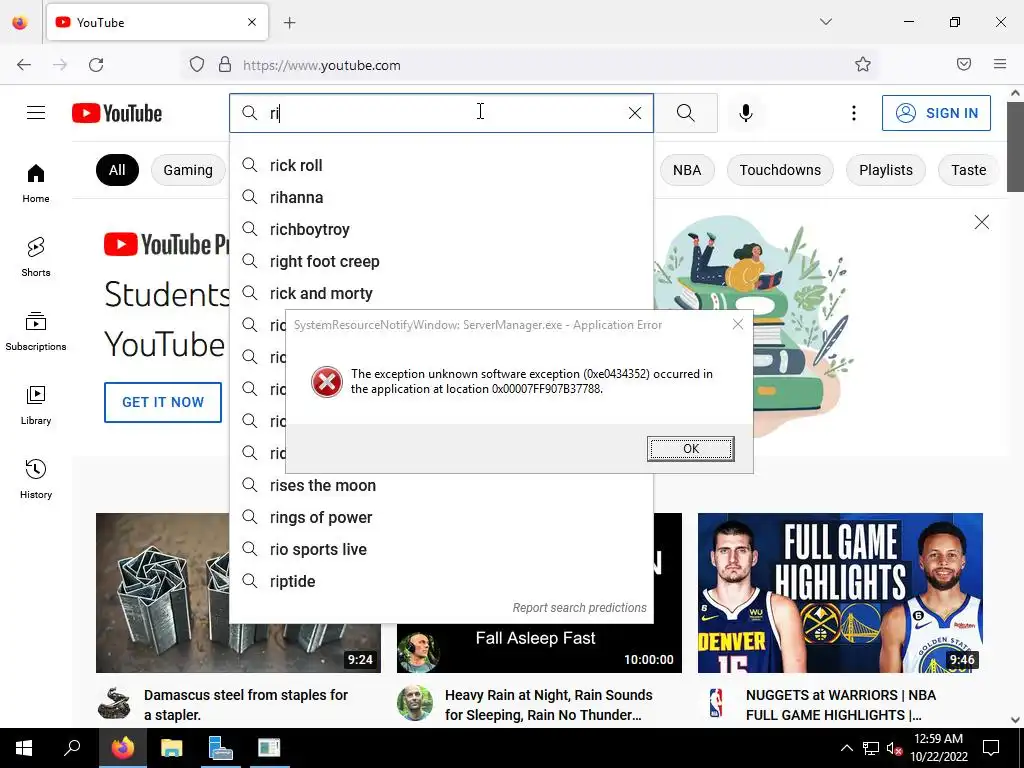Choose 'richboytroy' search suggestion
Viewport: 1024px width, 768px height.
(x=441, y=229)
